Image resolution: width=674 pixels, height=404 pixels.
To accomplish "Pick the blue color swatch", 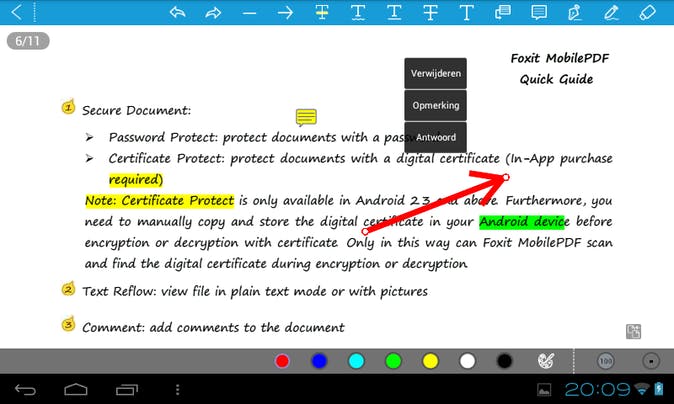I will 319,361.
